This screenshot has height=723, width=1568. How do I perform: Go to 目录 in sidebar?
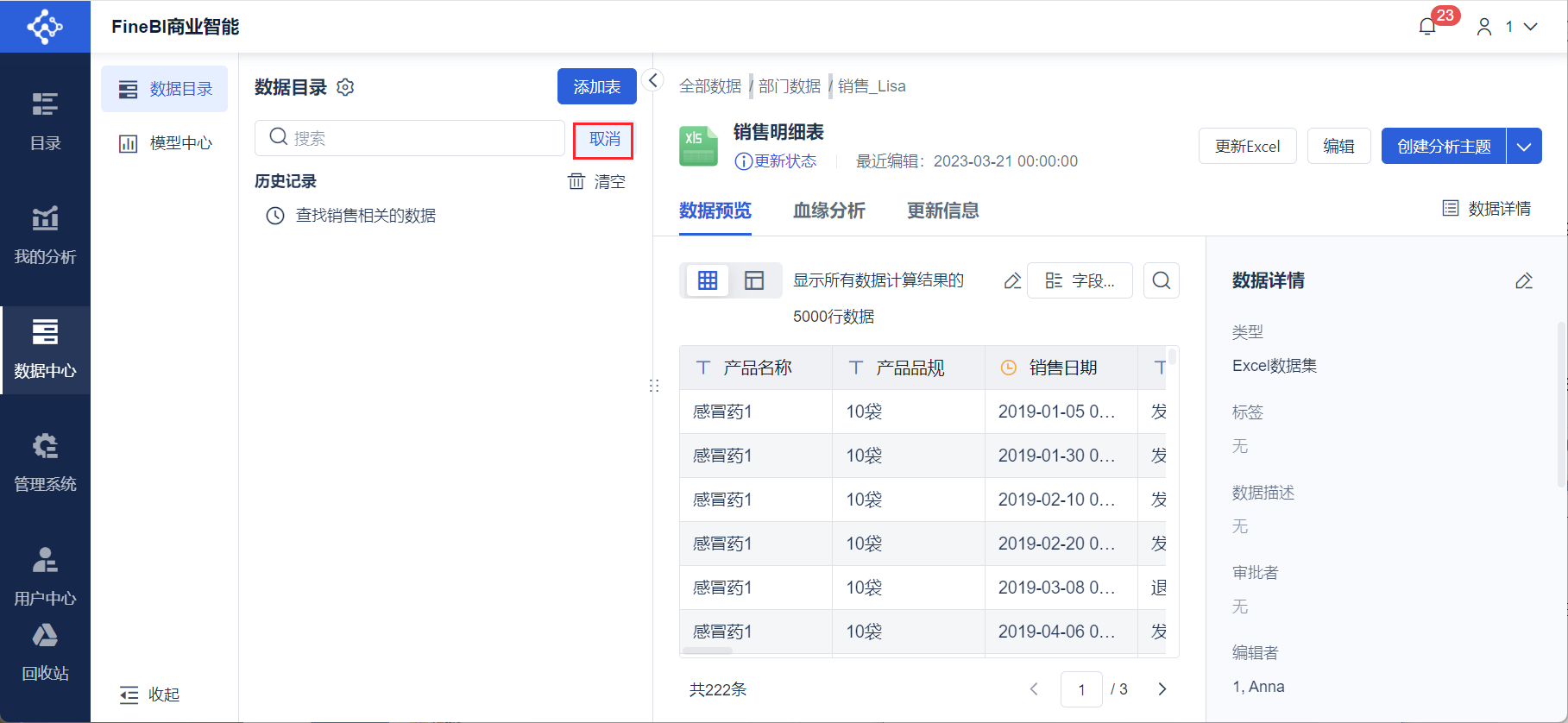[45, 121]
